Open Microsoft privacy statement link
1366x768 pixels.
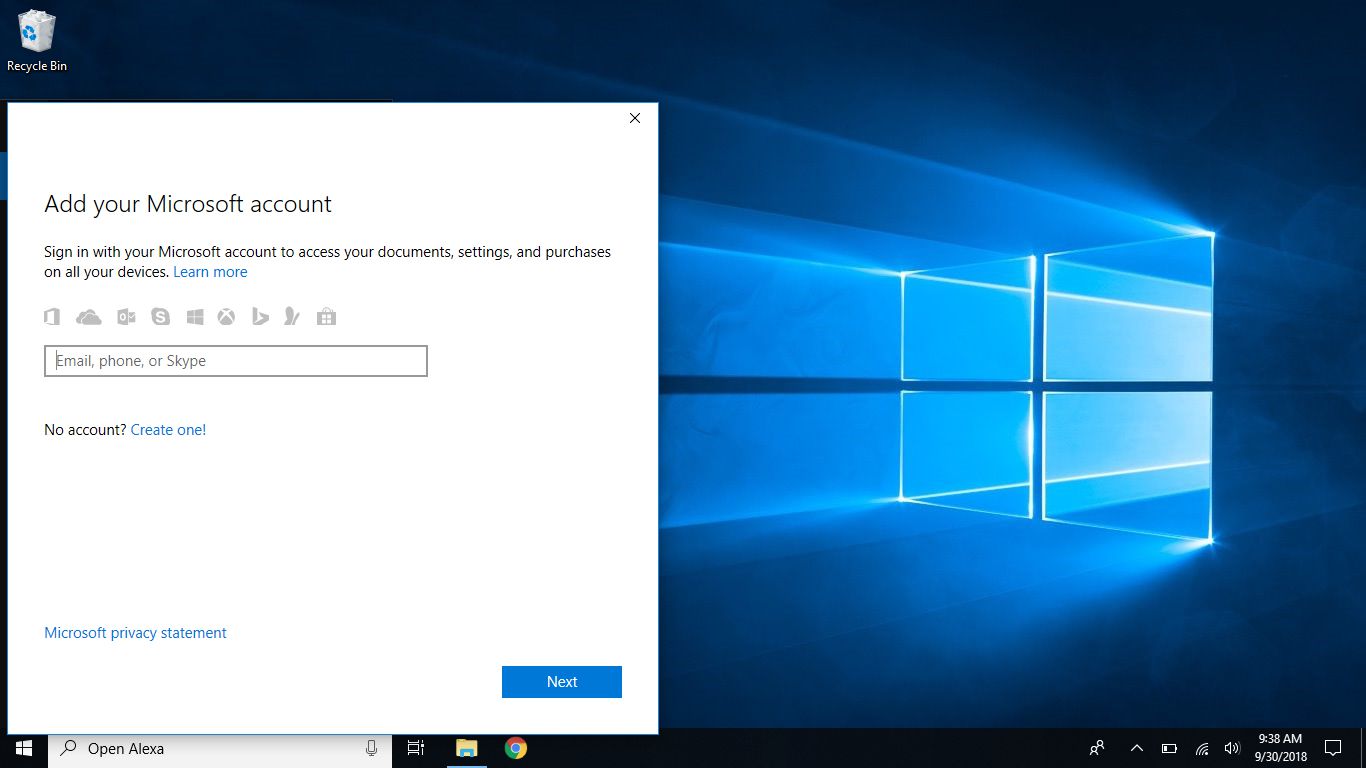(135, 633)
